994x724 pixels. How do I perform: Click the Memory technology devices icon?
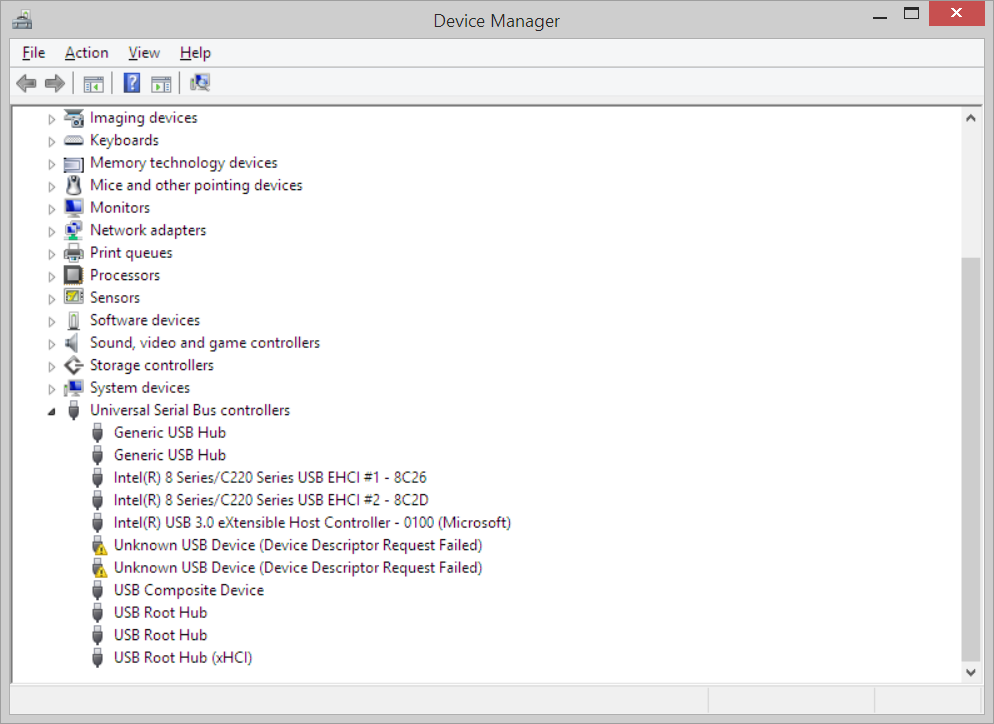74,164
